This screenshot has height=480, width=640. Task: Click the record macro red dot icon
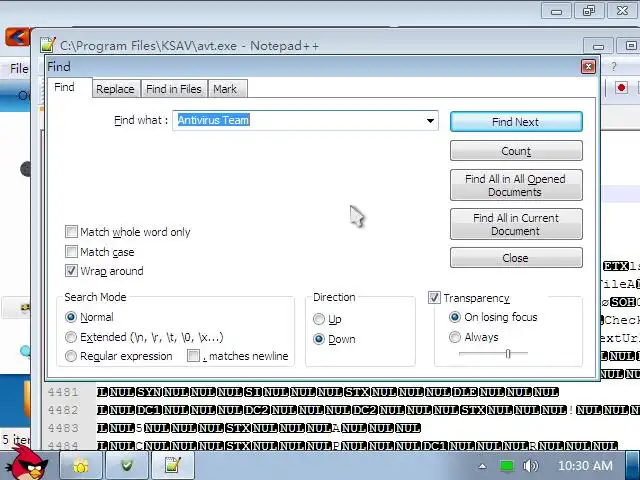point(621,88)
